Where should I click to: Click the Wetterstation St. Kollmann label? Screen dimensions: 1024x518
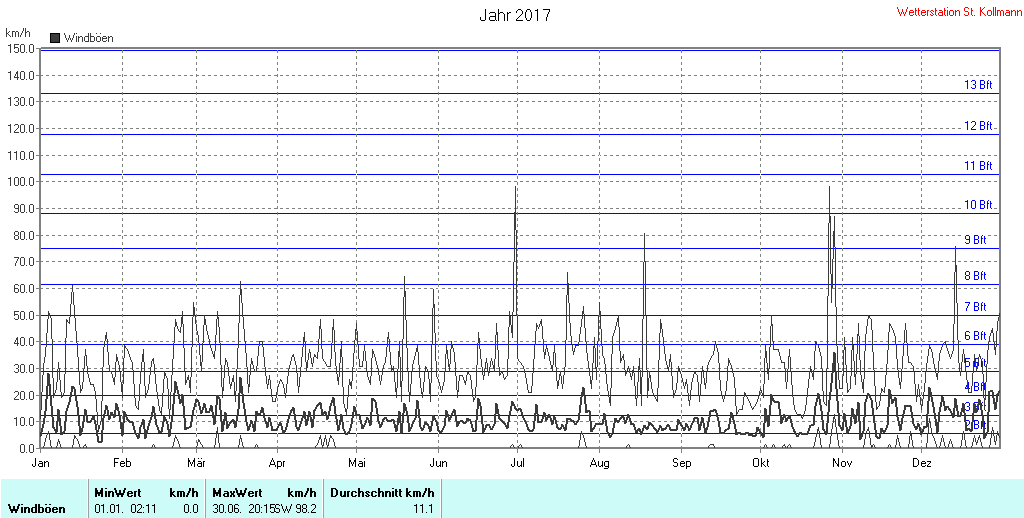pos(959,12)
